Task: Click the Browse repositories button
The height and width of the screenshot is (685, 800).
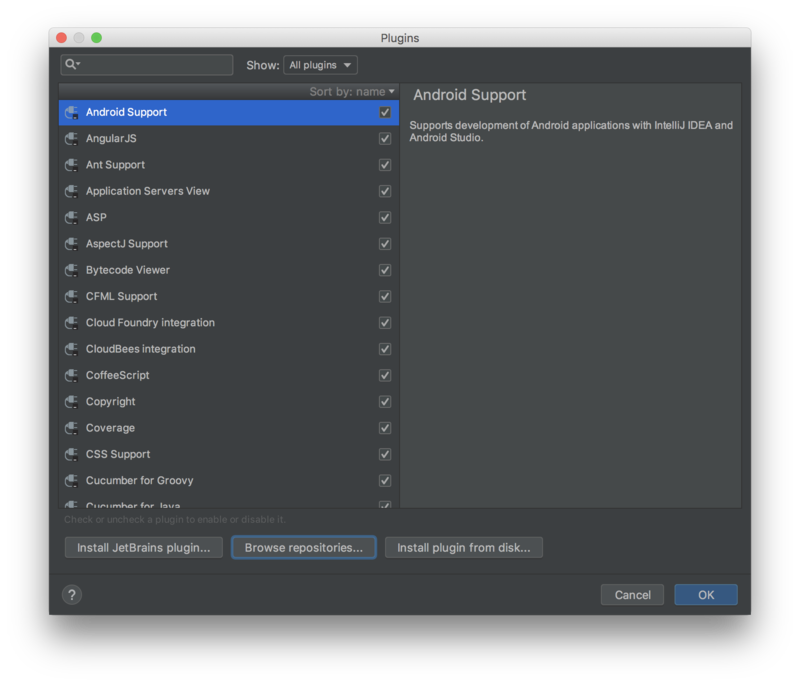Action: click(x=304, y=548)
